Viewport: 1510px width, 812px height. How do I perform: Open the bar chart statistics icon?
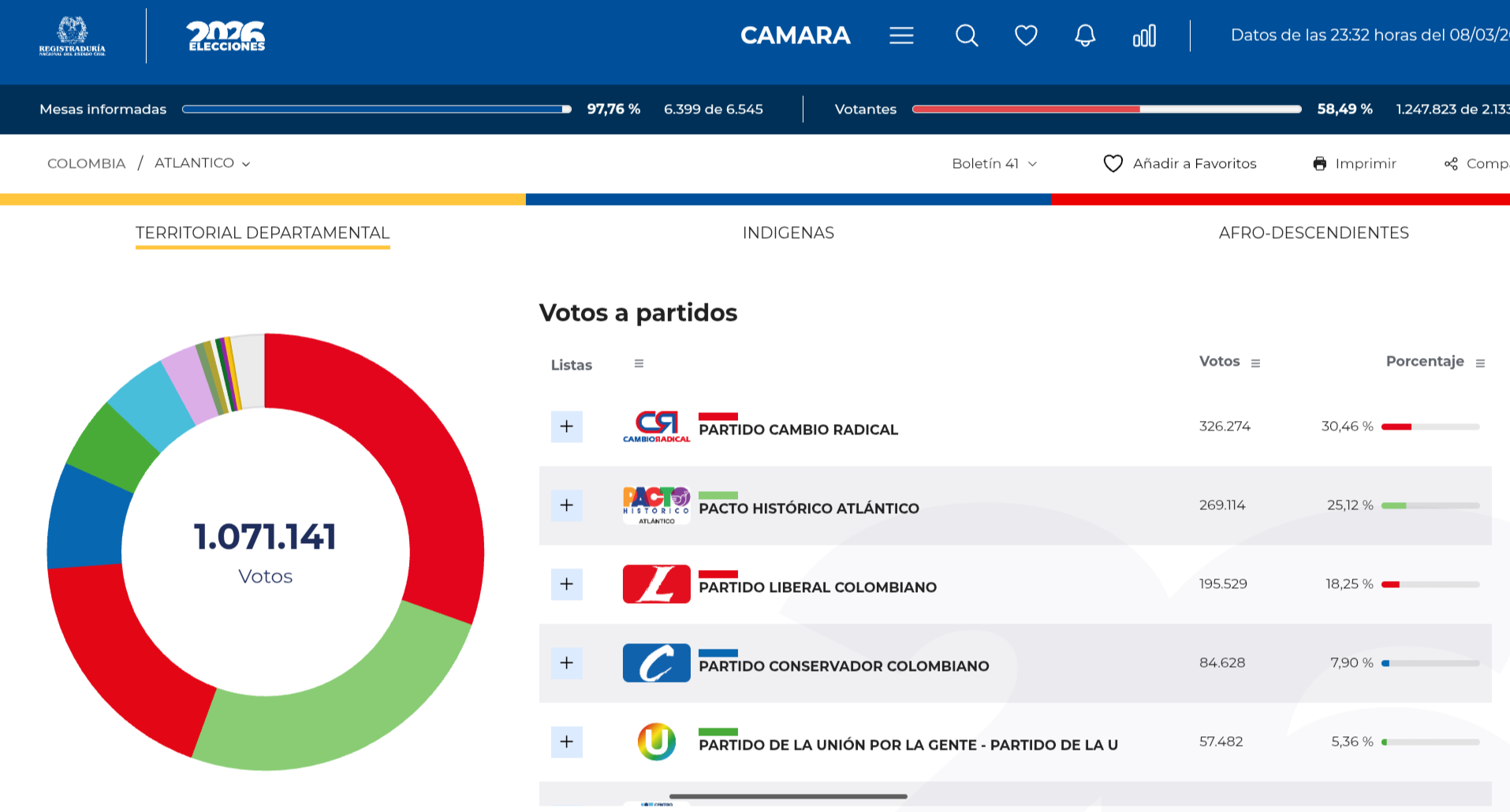[1144, 35]
